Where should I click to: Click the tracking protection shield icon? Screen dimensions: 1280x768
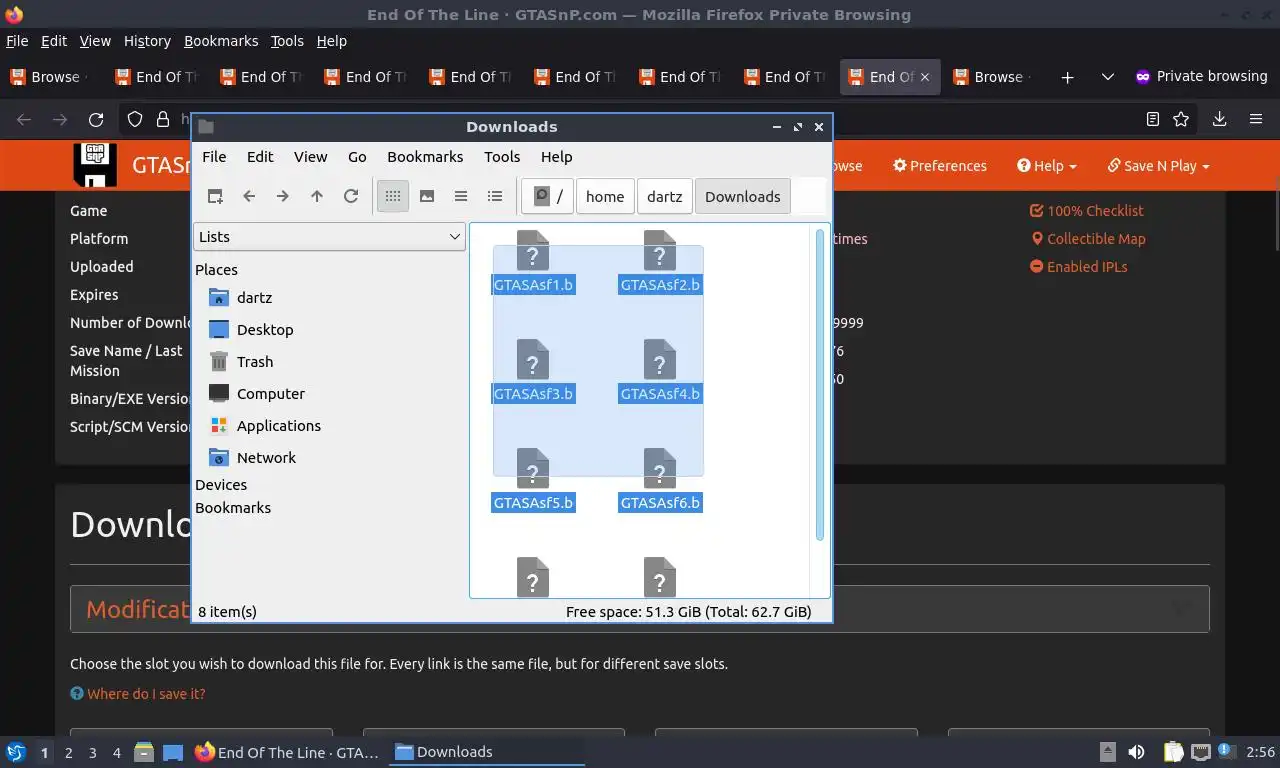pyautogui.click(x=135, y=119)
